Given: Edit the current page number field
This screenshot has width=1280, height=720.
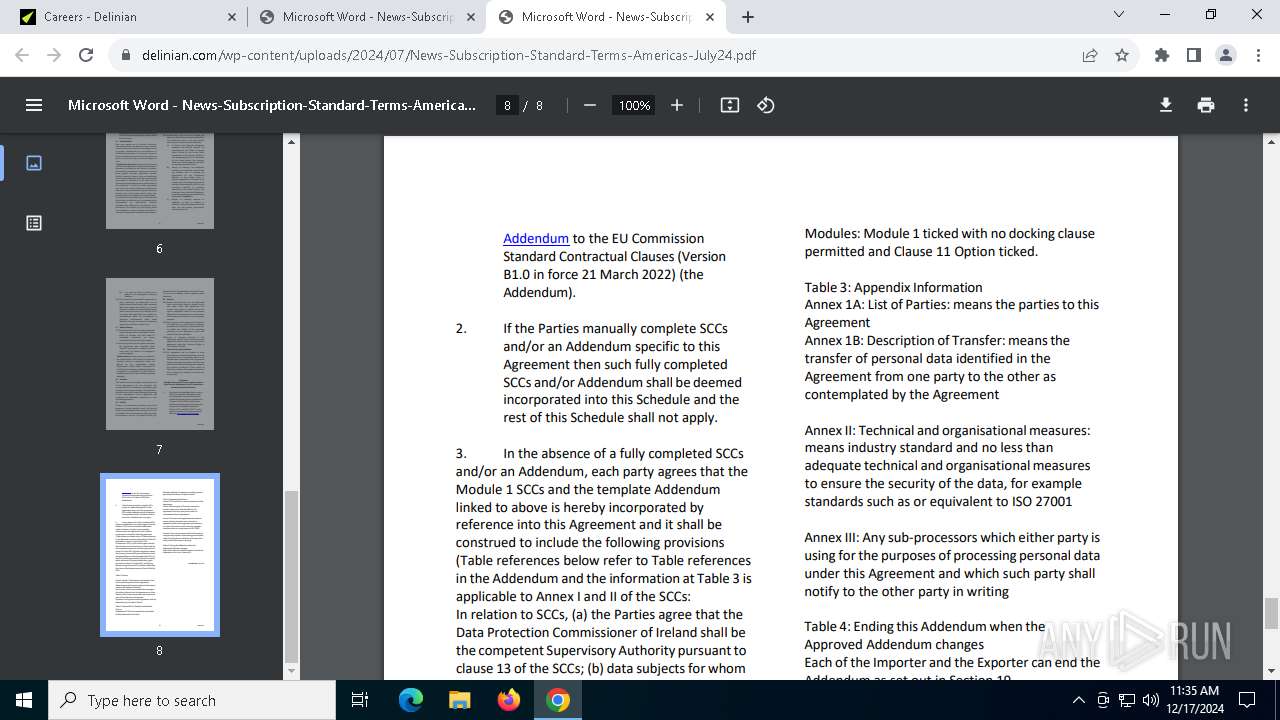Looking at the screenshot, I should [x=508, y=105].
